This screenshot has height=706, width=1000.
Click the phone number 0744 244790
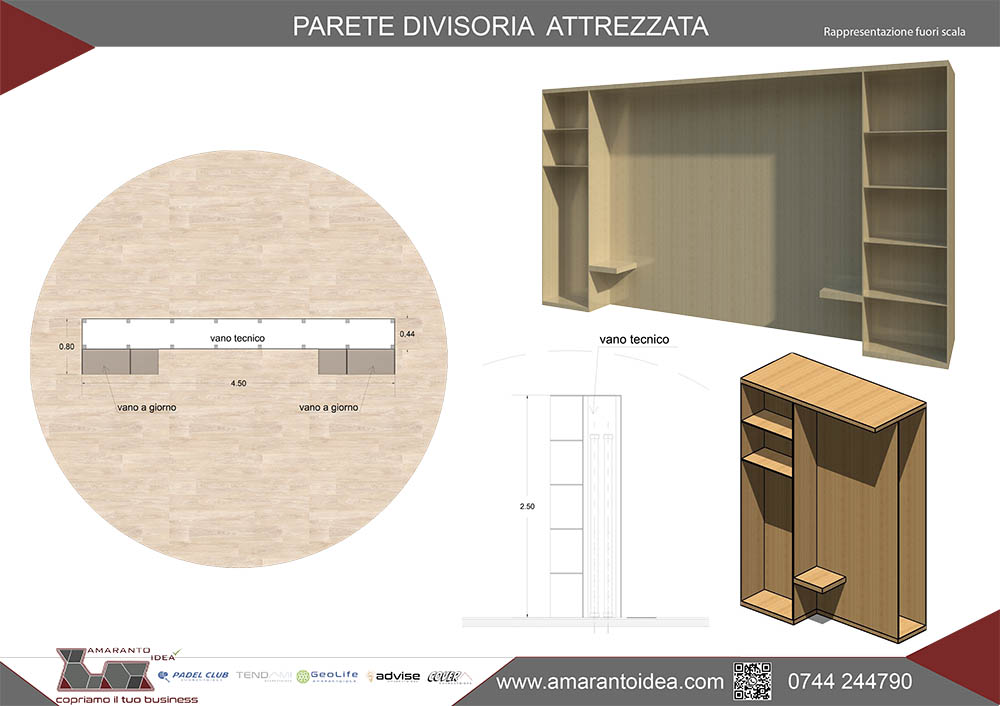click(x=849, y=682)
